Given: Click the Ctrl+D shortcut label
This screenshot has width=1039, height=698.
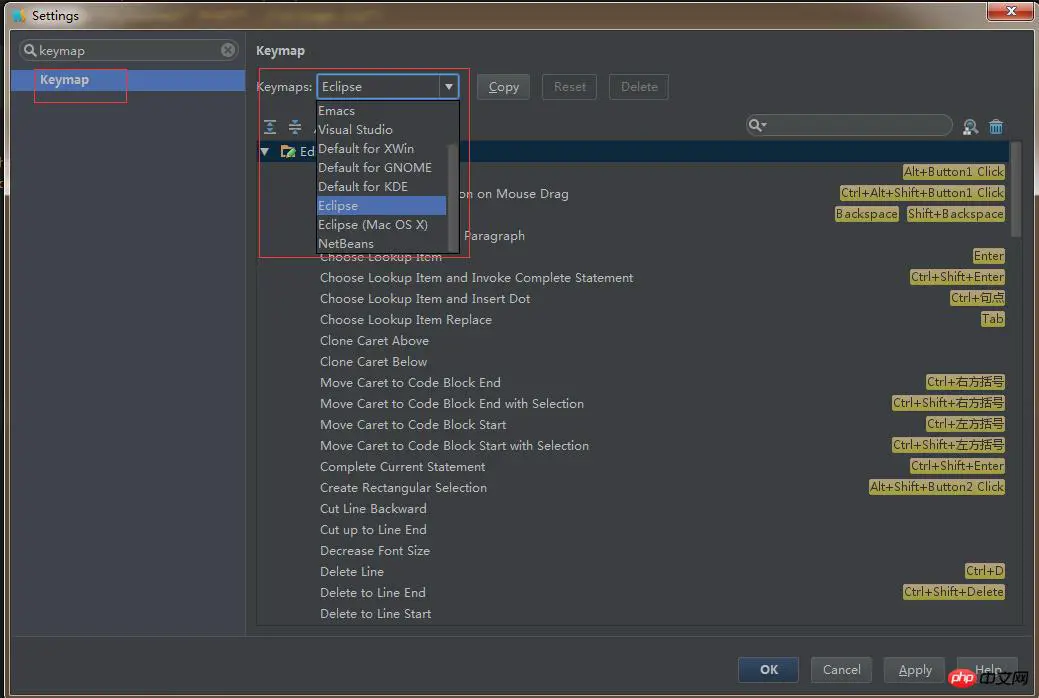Looking at the screenshot, I should (985, 571).
